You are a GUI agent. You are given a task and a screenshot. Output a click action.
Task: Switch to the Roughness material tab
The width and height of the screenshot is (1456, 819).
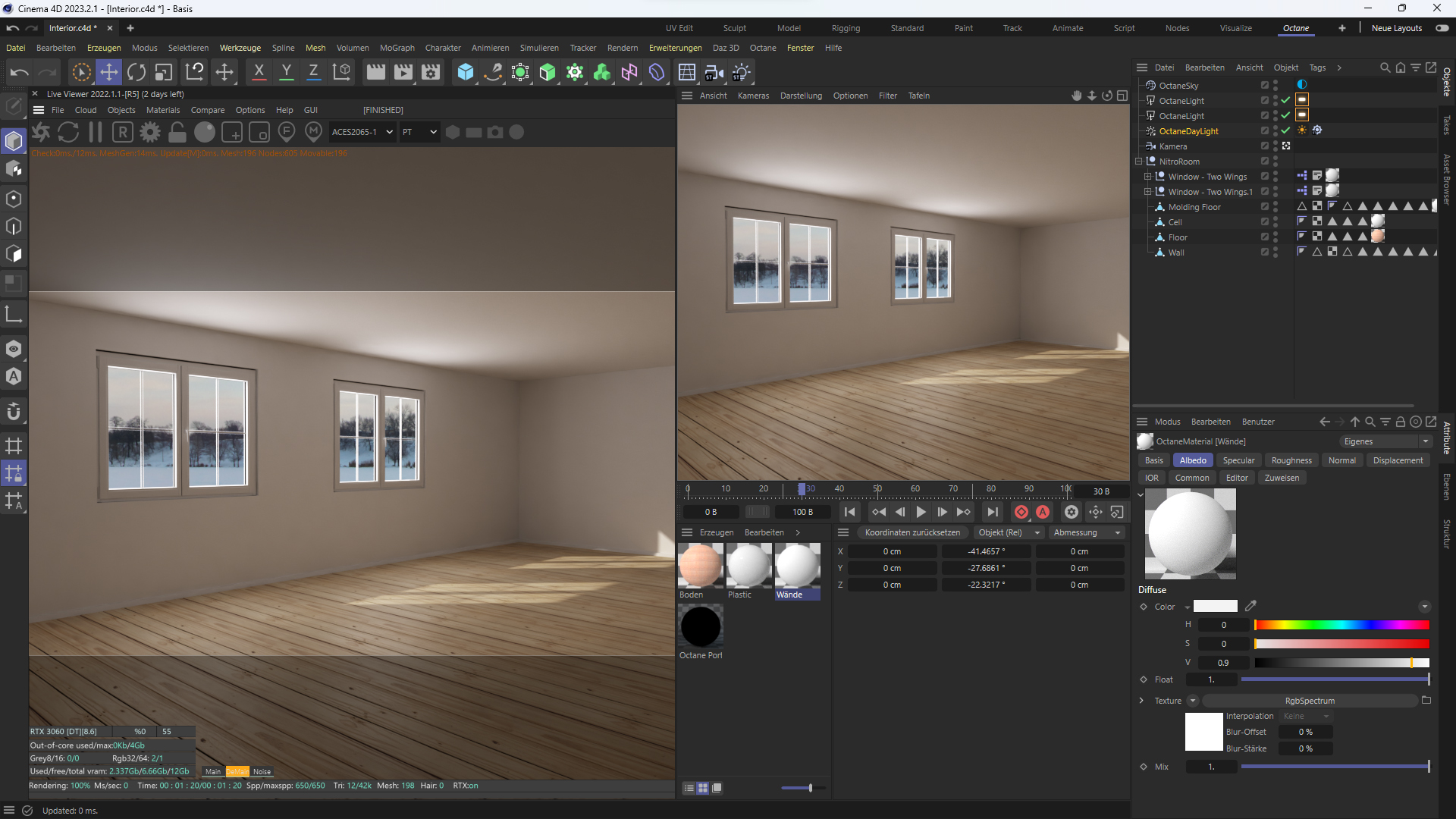point(1291,460)
